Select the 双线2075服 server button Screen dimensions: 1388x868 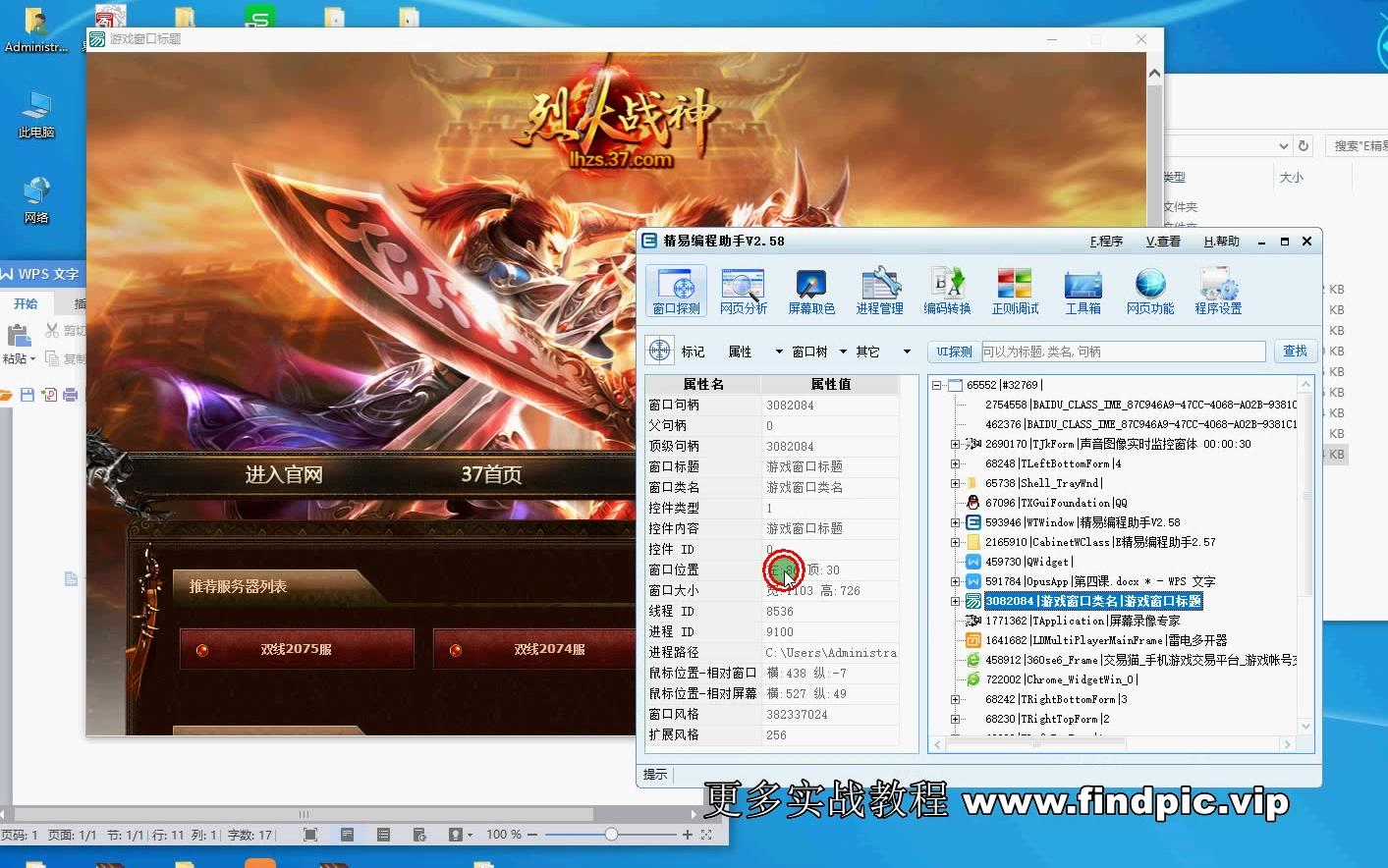(x=297, y=649)
